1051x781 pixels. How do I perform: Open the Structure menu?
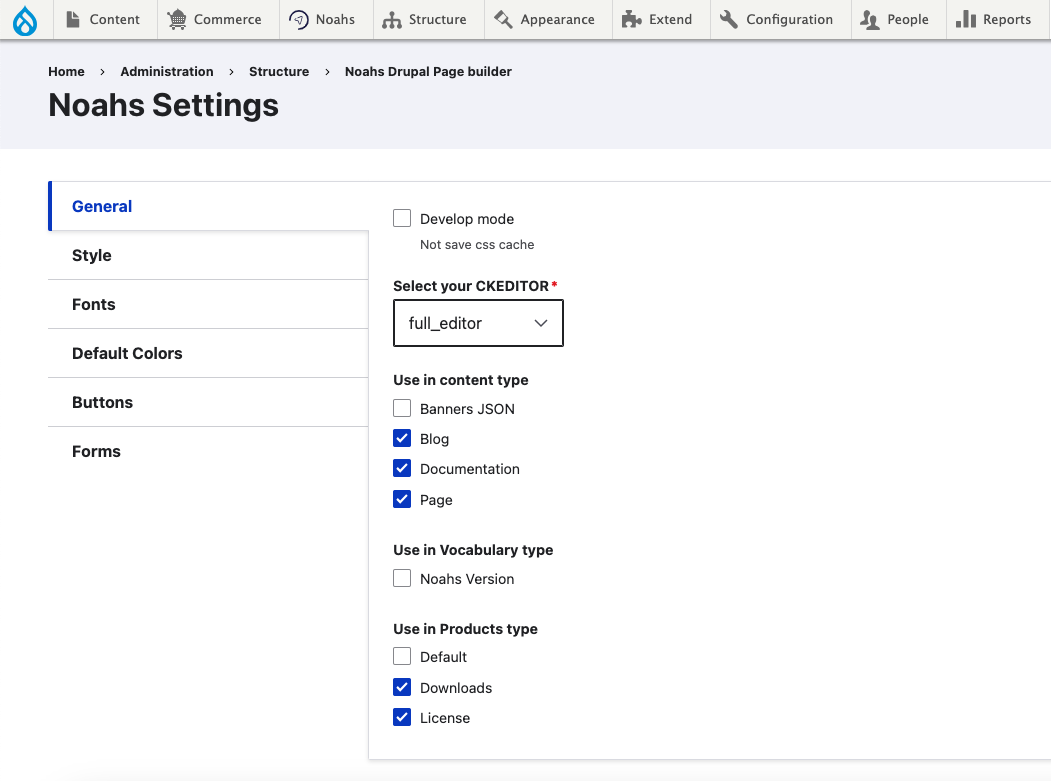click(428, 19)
